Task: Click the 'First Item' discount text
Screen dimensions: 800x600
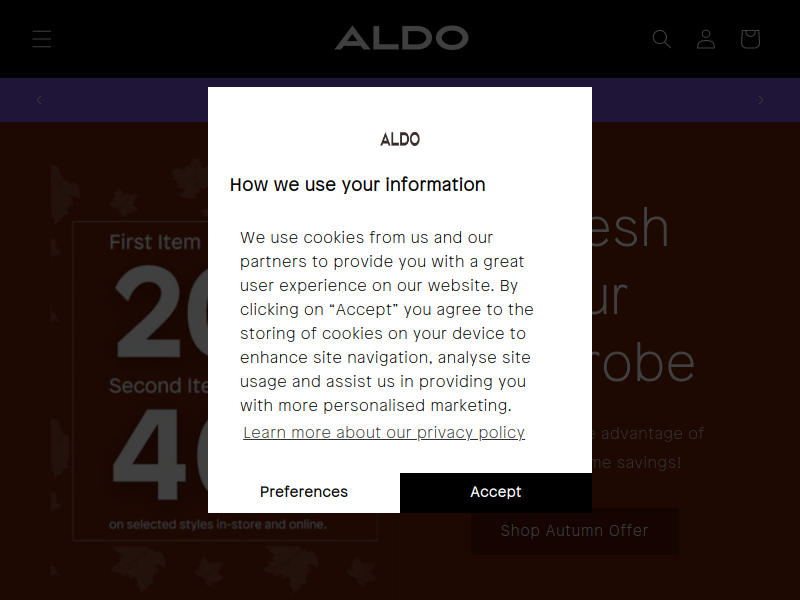Action: (x=155, y=242)
